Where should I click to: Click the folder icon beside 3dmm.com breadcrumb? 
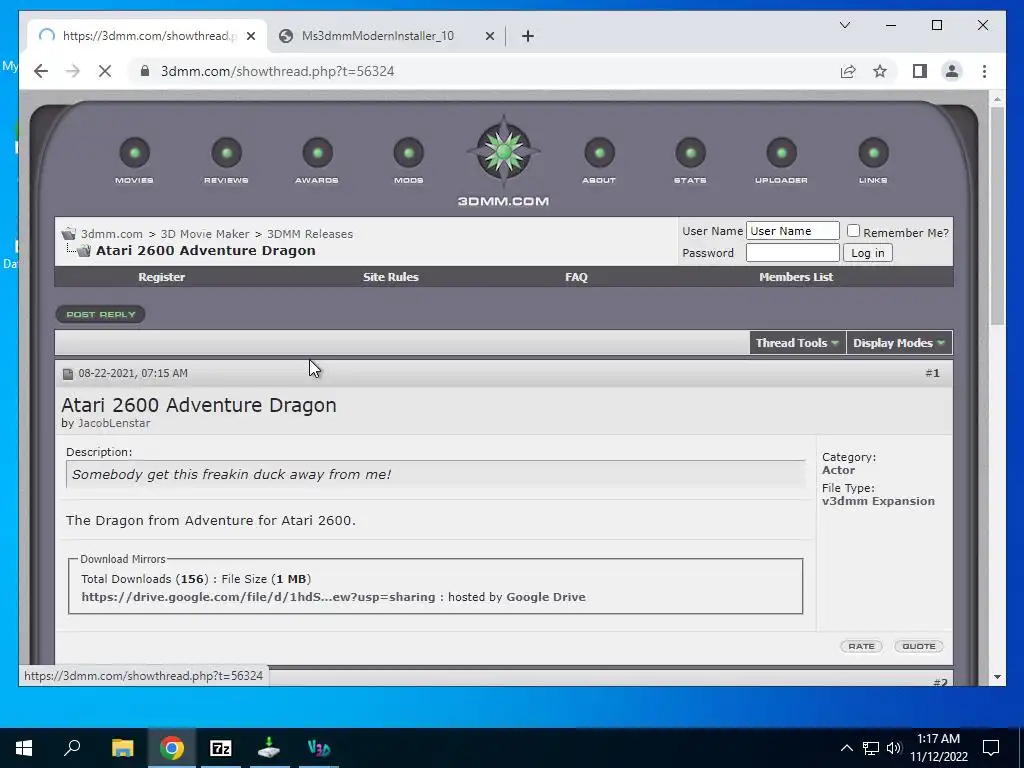69,233
